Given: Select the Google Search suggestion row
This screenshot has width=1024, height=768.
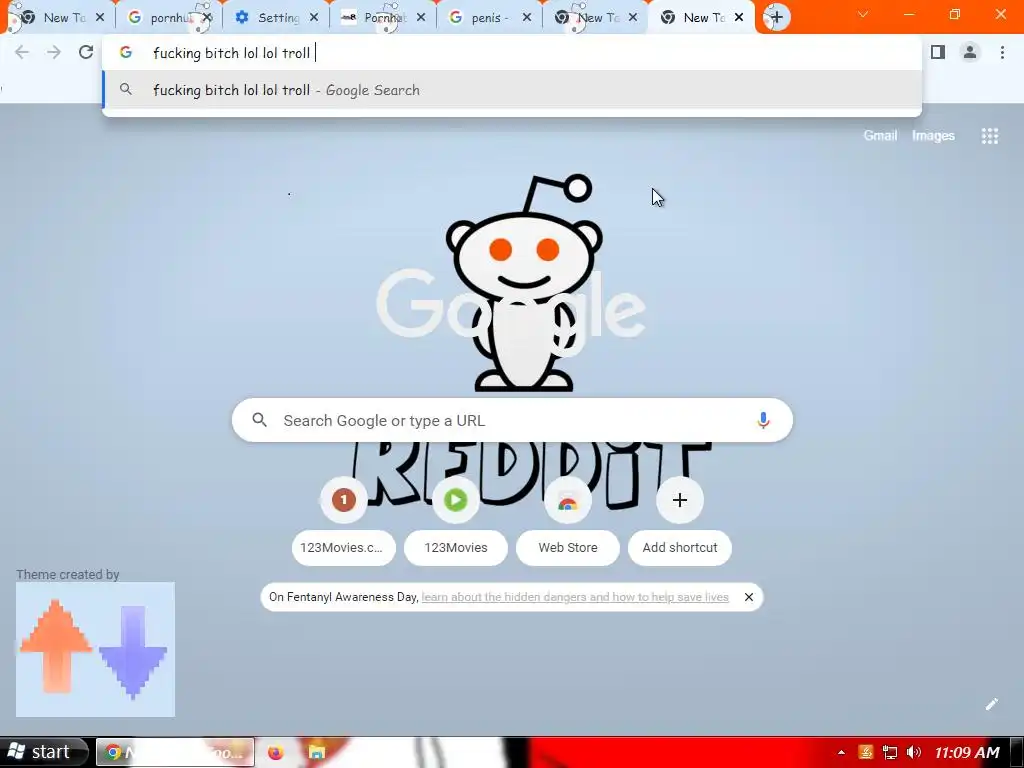Looking at the screenshot, I should (512, 90).
